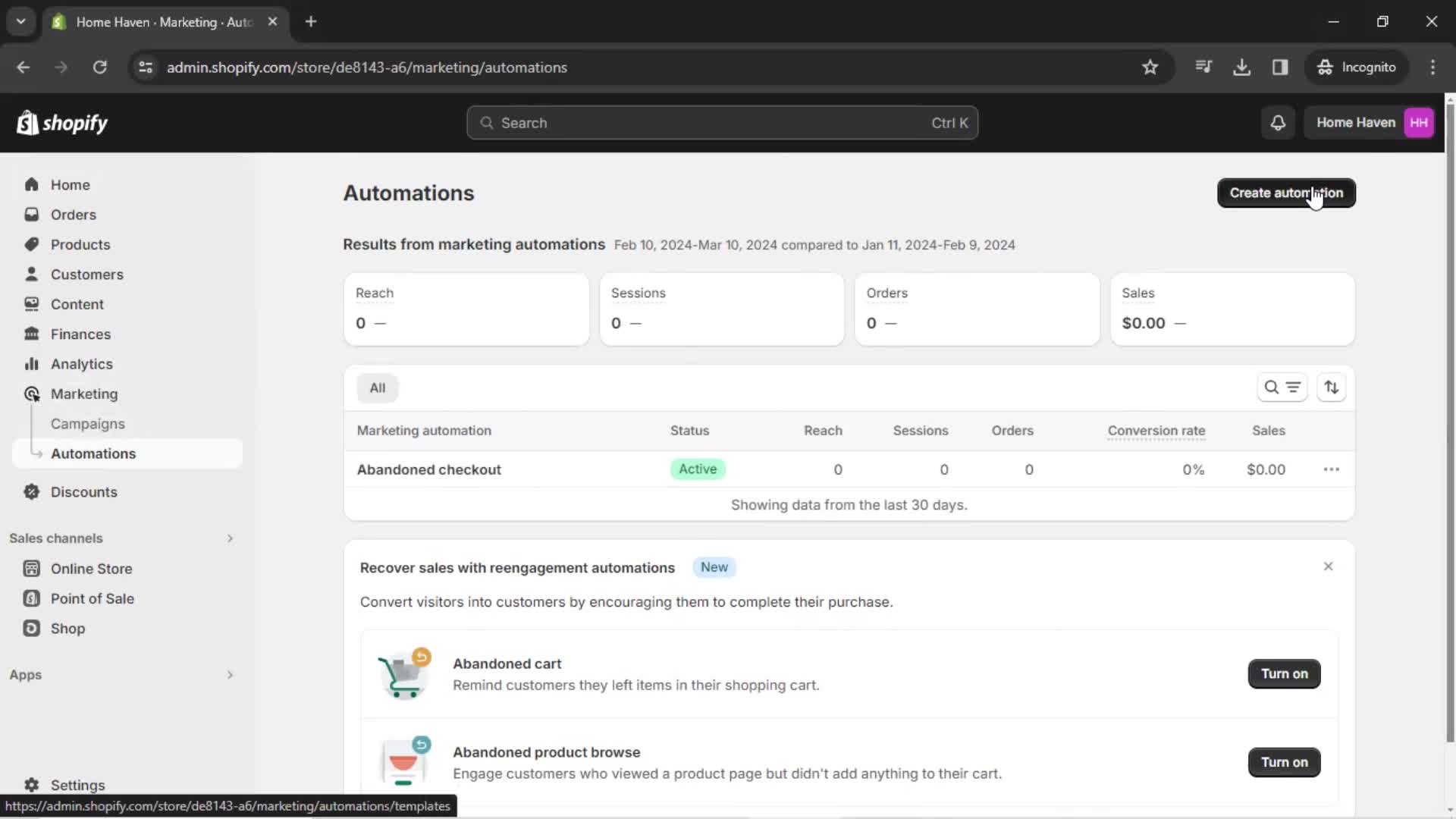1456x819 pixels.
Task: Click the download icon in browser toolbar
Action: pos(1242,68)
